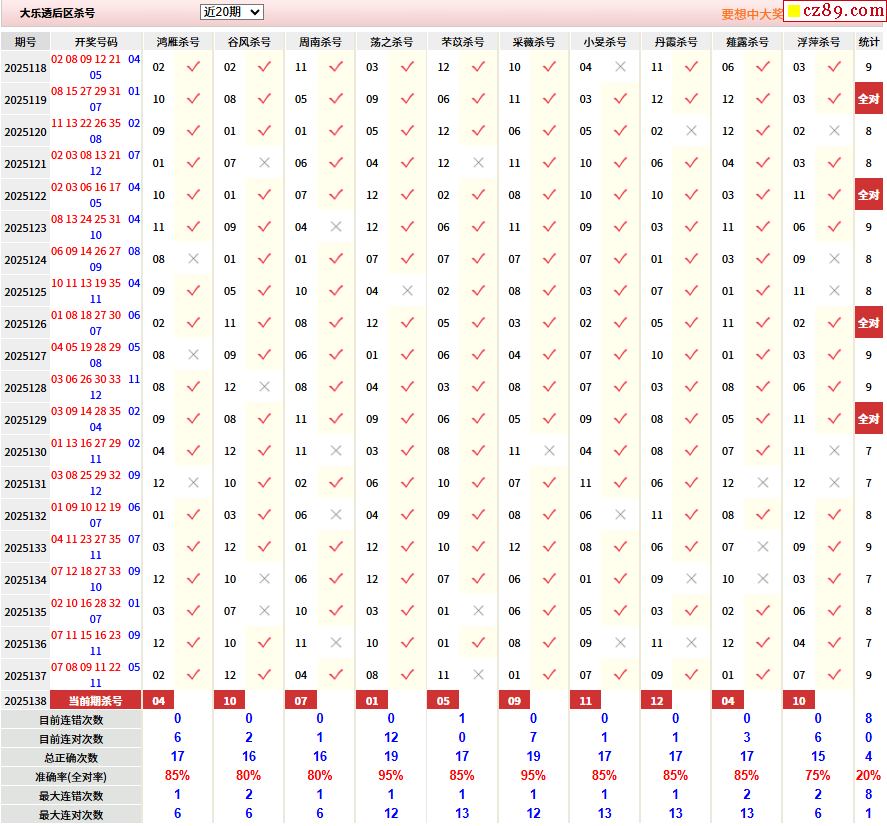Click the 丹霞杀号 cross mark in row 2025120

pyautogui.click(x=691, y=131)
